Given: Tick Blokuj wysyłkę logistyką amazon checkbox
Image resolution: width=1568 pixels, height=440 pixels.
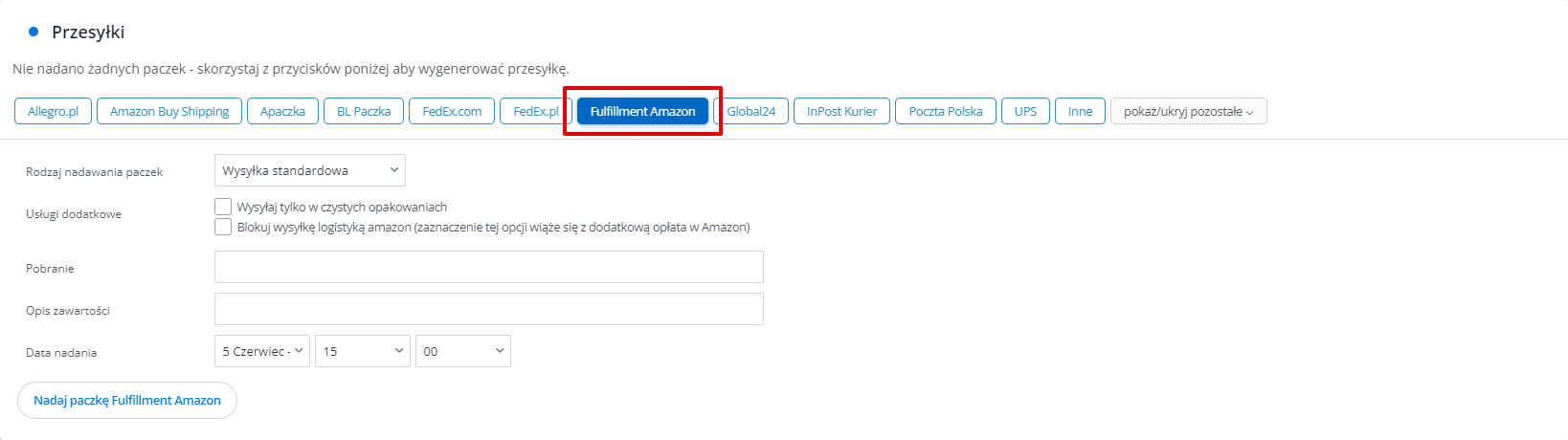Looking at the screenshot, I should point(223,227).
